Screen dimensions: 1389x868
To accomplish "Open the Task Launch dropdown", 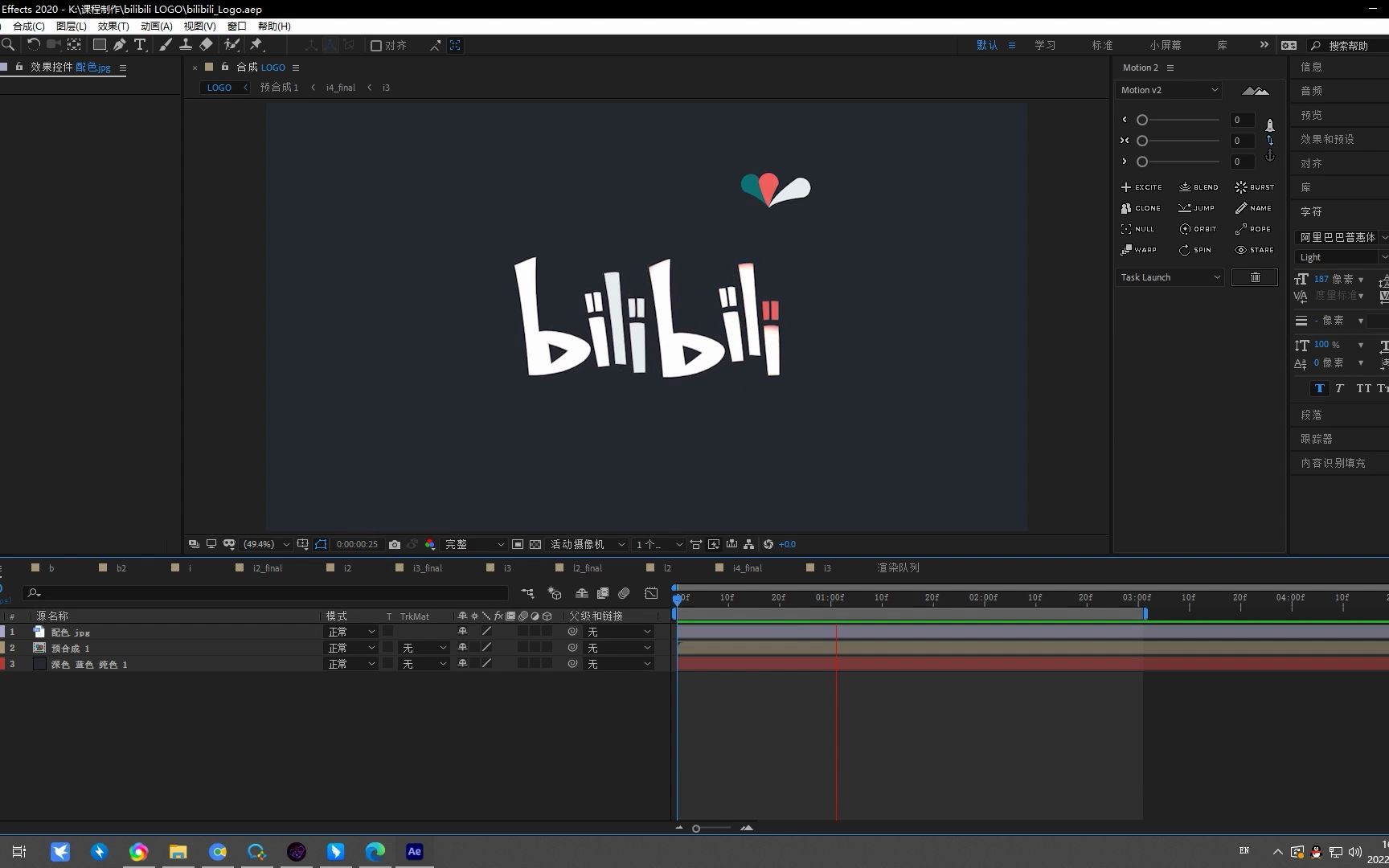I will 1170,277.
